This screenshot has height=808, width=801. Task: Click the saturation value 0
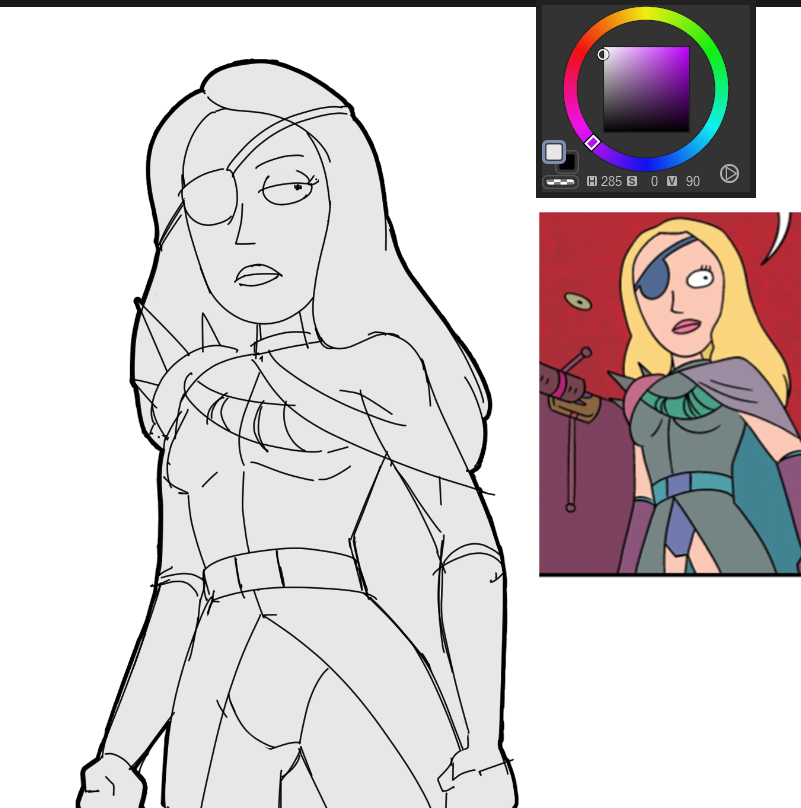(654, 181)
